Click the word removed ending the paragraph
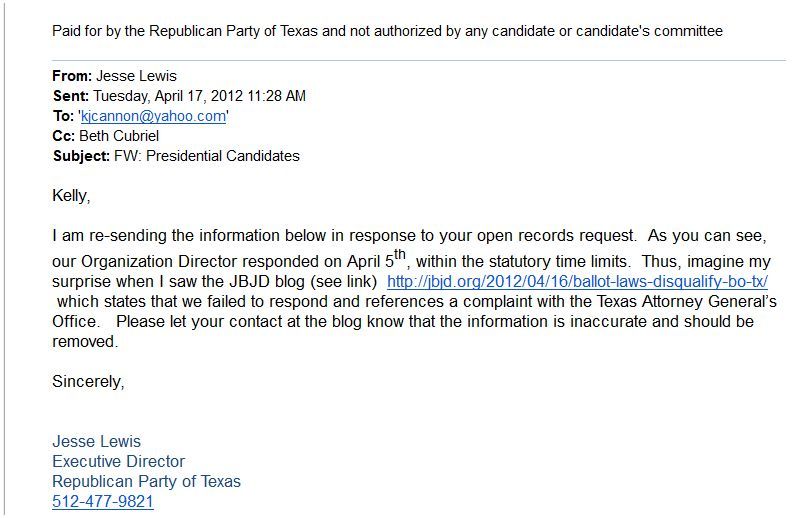 pyautogui.click(x=85, y=341)
